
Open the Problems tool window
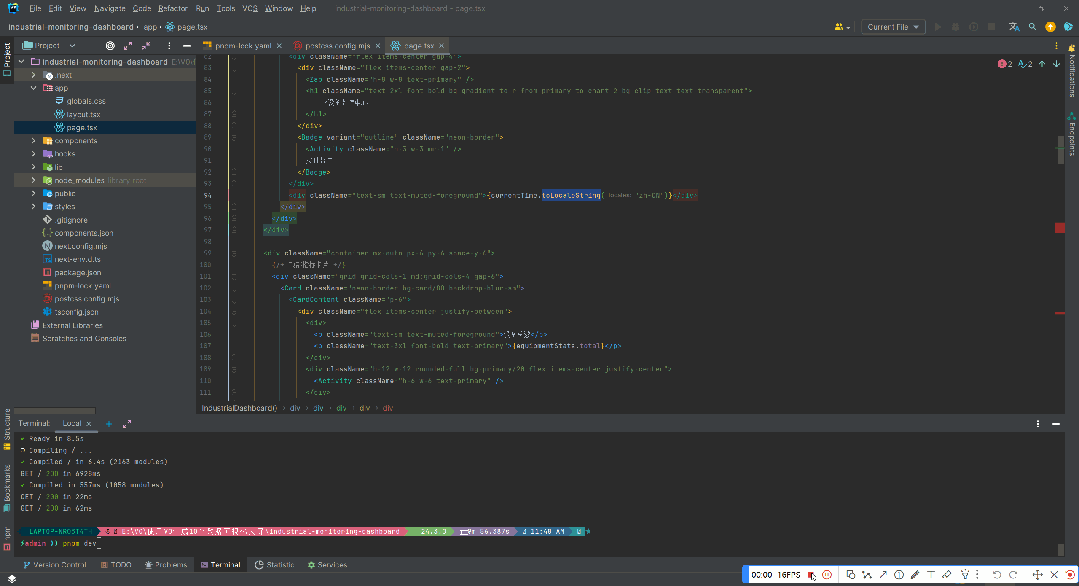coord(166,565)
